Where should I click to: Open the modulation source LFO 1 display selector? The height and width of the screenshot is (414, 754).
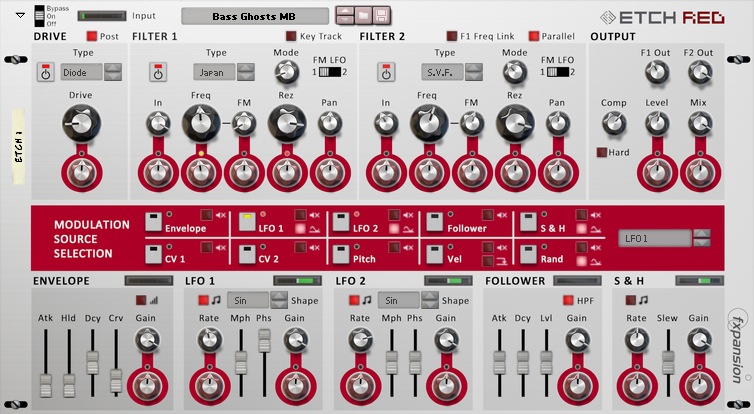coord(655,238)
